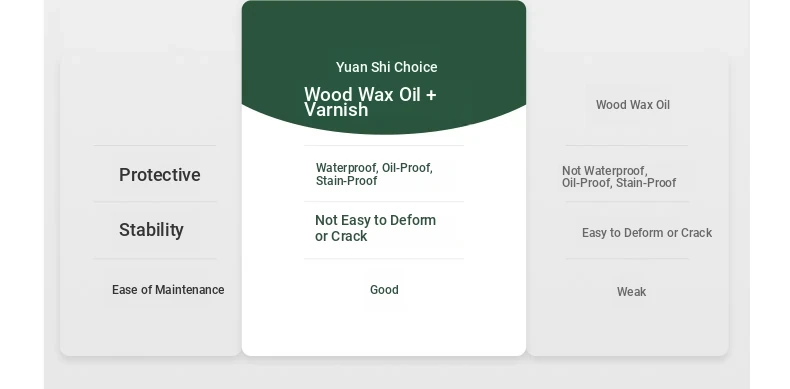
Task: Click divider above Weak rating
Action: tap(627, 259)
